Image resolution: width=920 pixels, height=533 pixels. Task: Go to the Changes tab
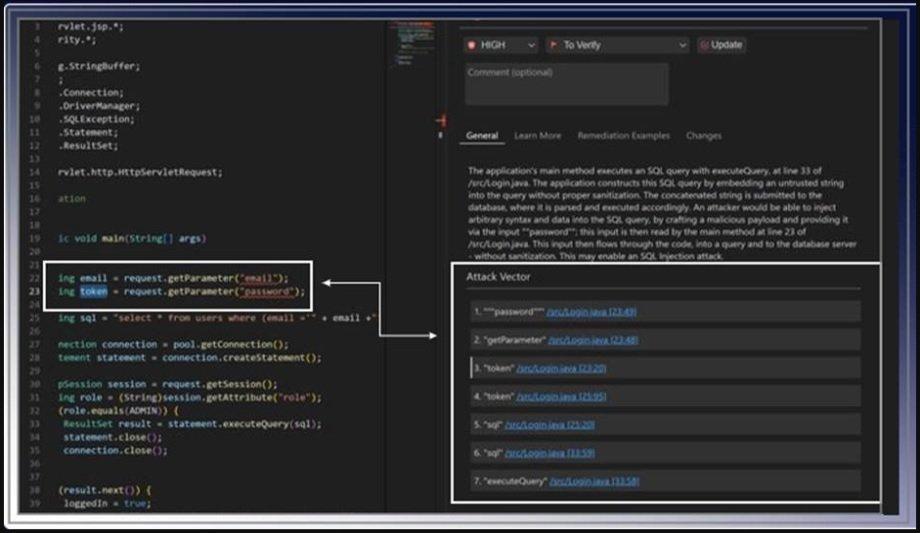tap(704, 136)
